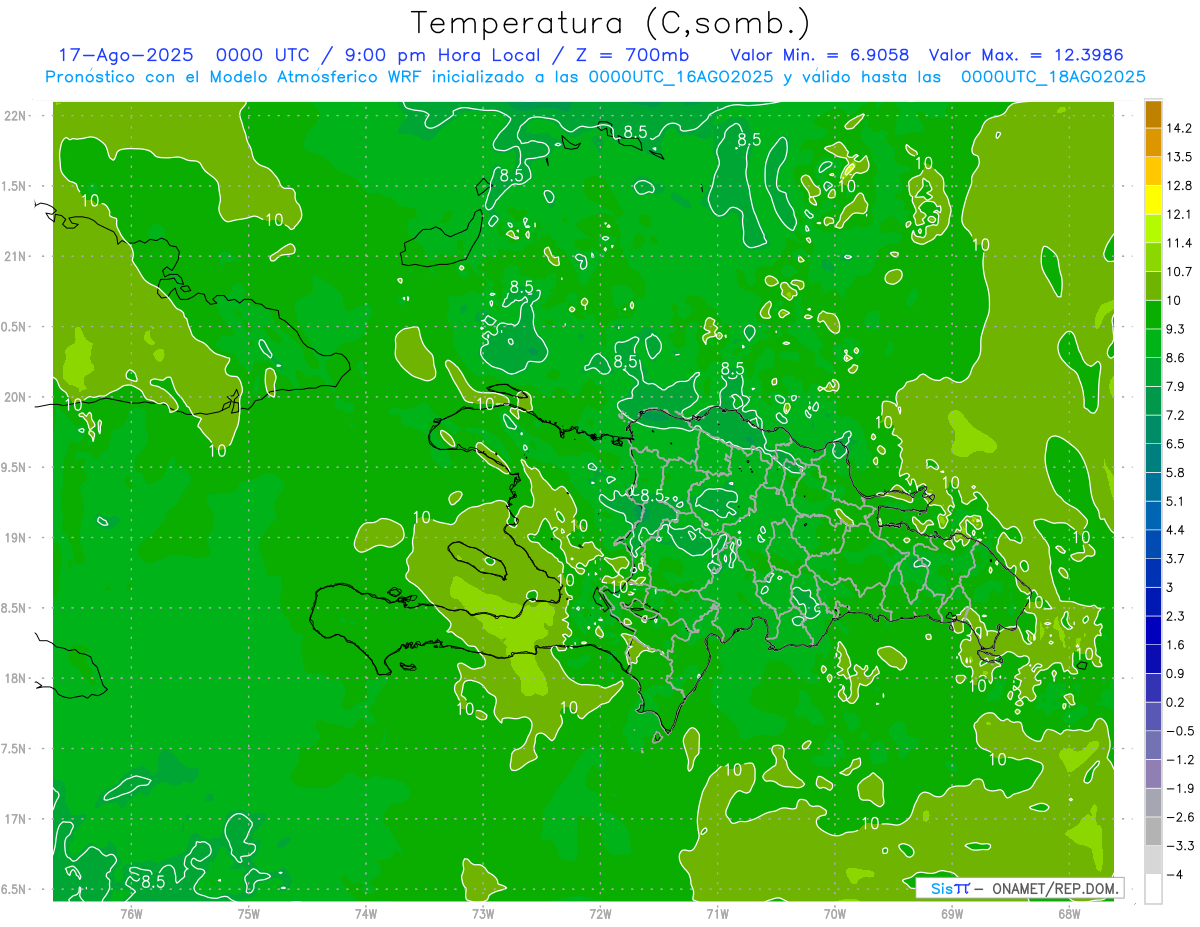Click the 7.2 value on the color legend
The image size is (1200, 927).
[x=1176, y=415]
